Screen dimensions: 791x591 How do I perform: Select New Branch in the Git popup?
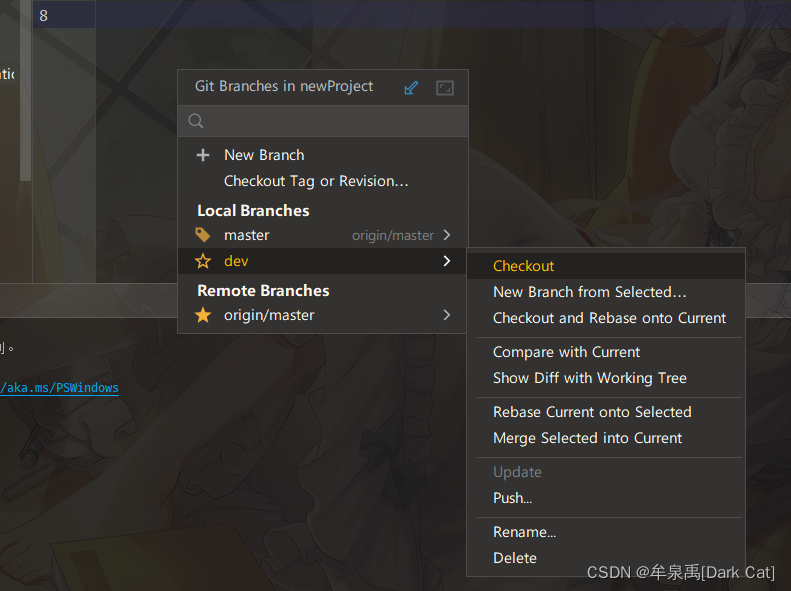click(323, 155)
